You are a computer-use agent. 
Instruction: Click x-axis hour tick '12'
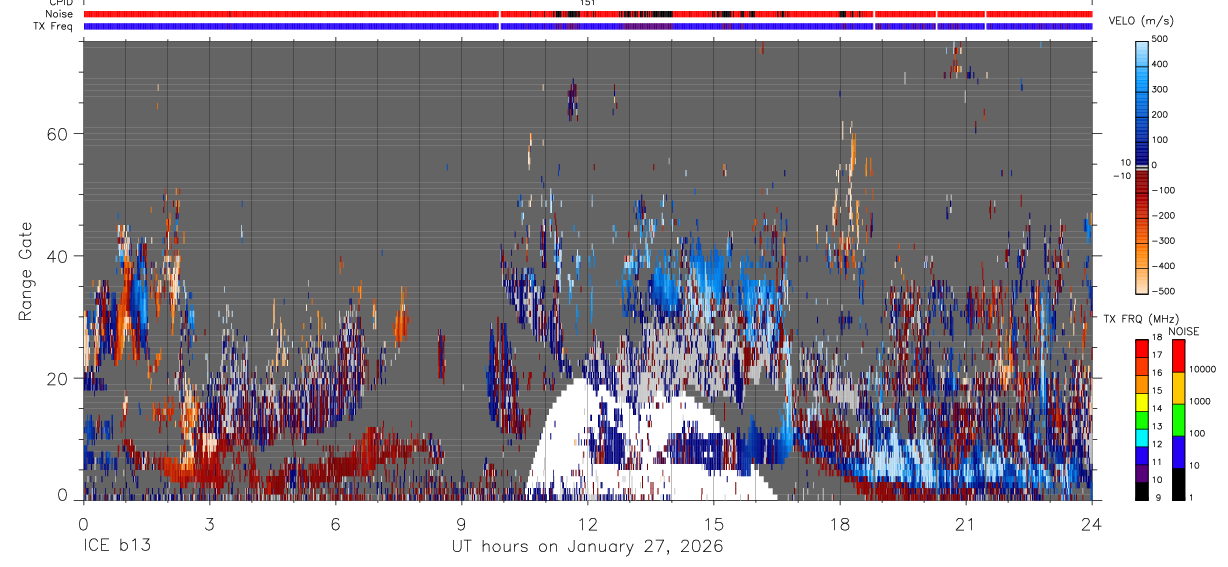[x=588, y=523]
